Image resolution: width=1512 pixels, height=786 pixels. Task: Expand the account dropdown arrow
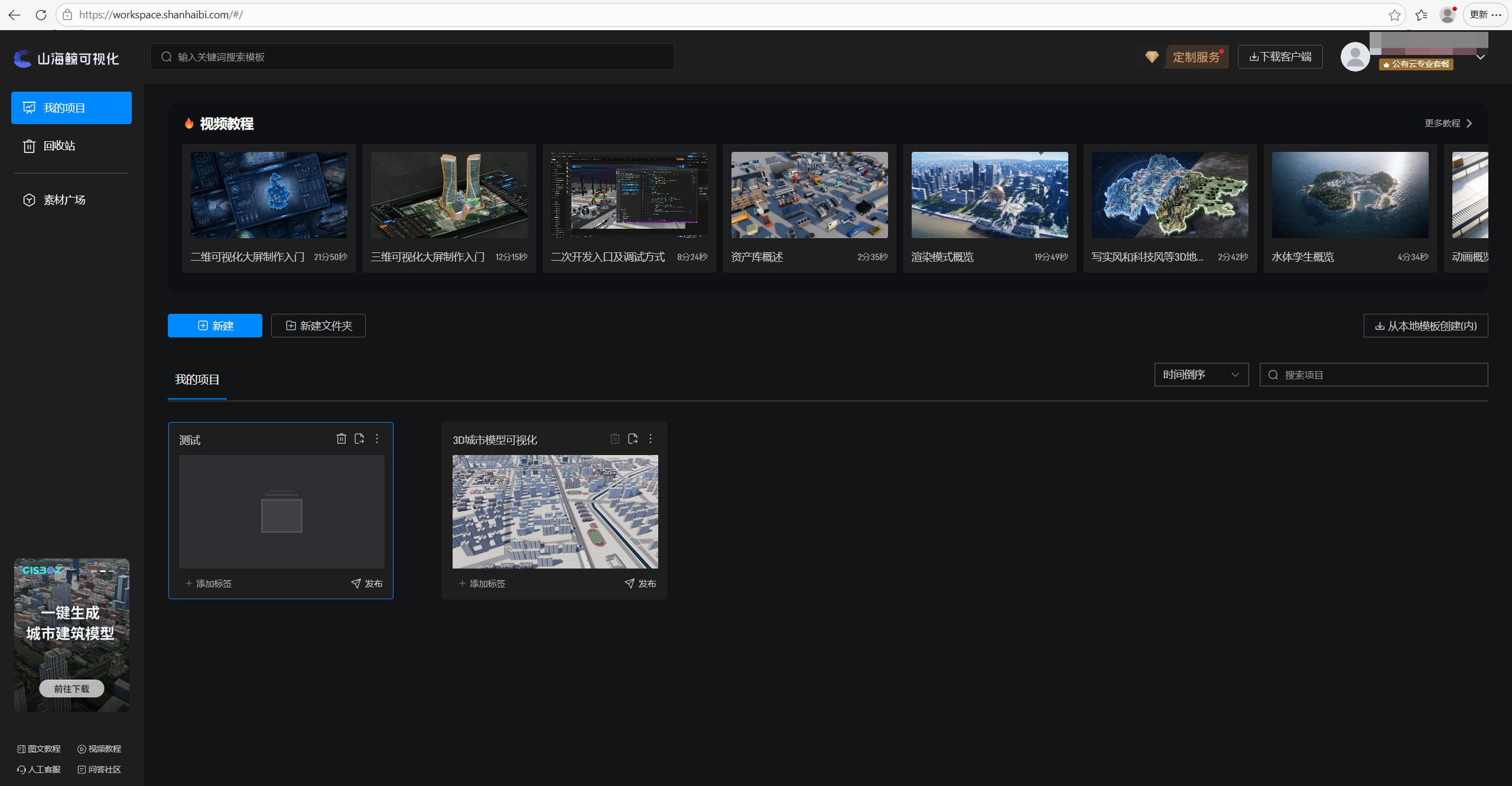1480,57
